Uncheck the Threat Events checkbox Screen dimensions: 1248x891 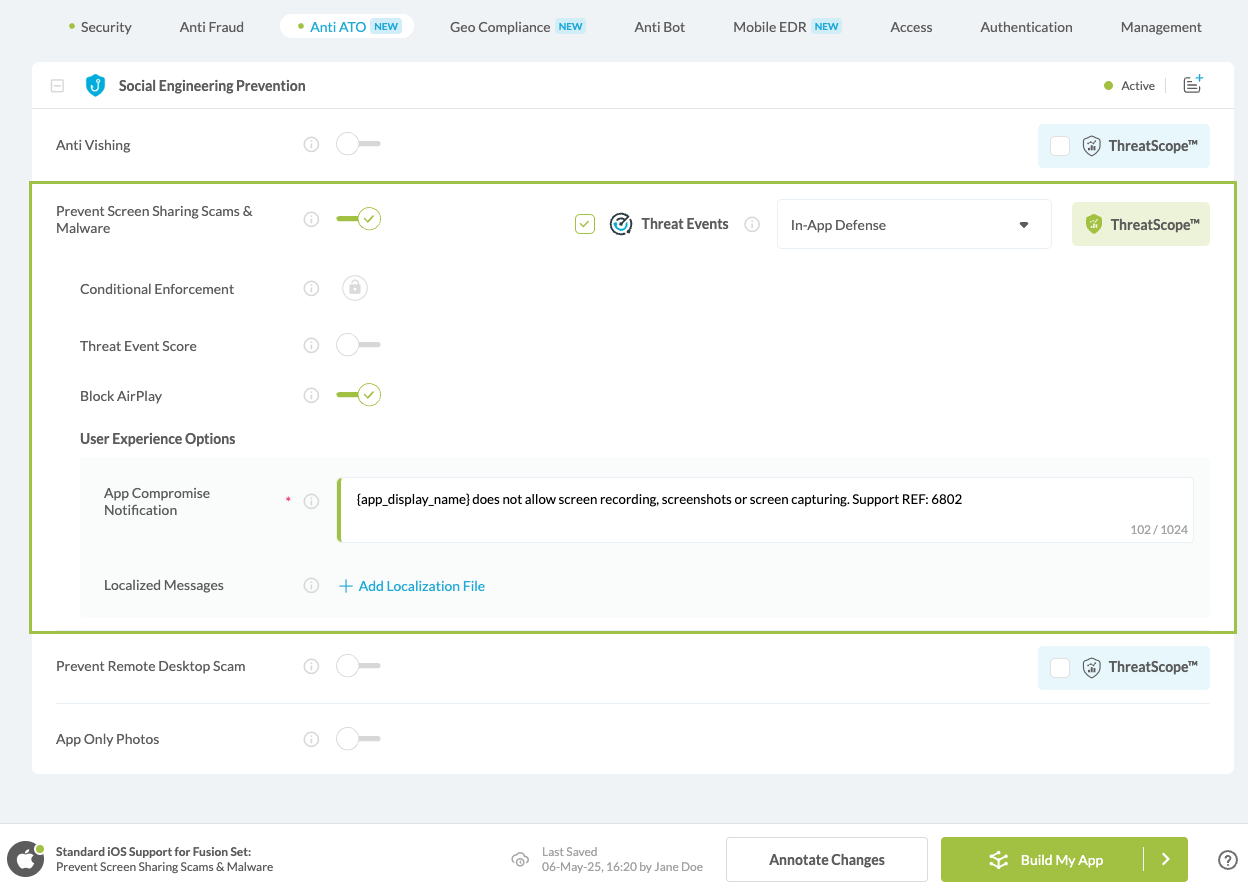click(x=585, y=223)
